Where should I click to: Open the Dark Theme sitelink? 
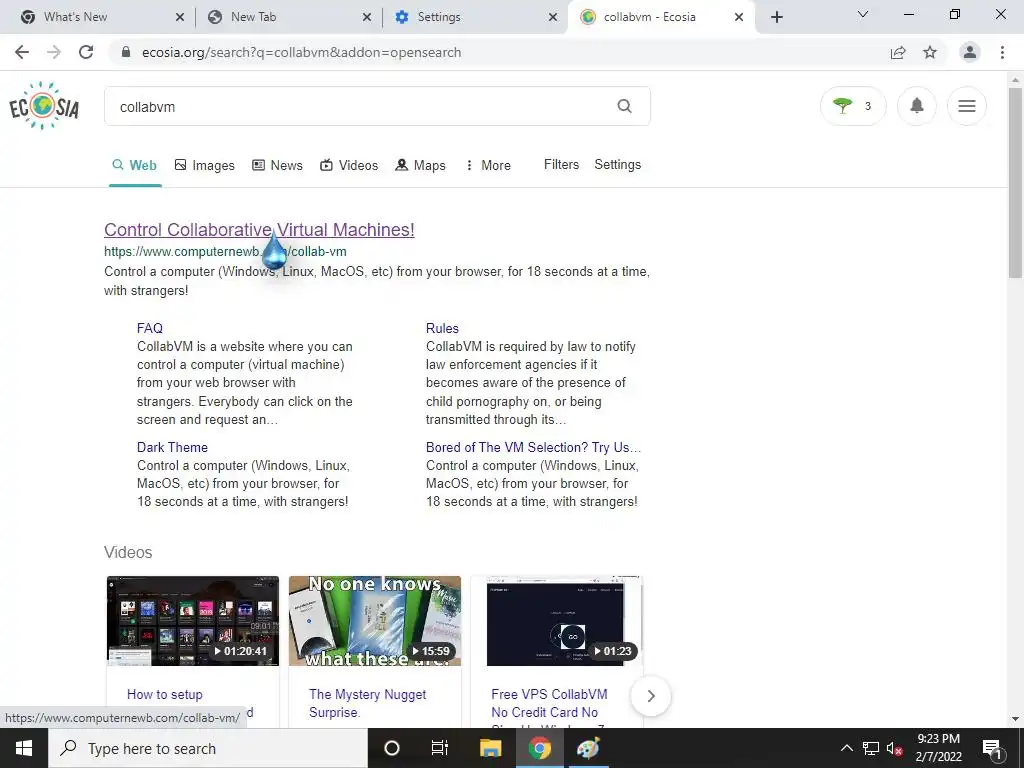tap(172, 447)
